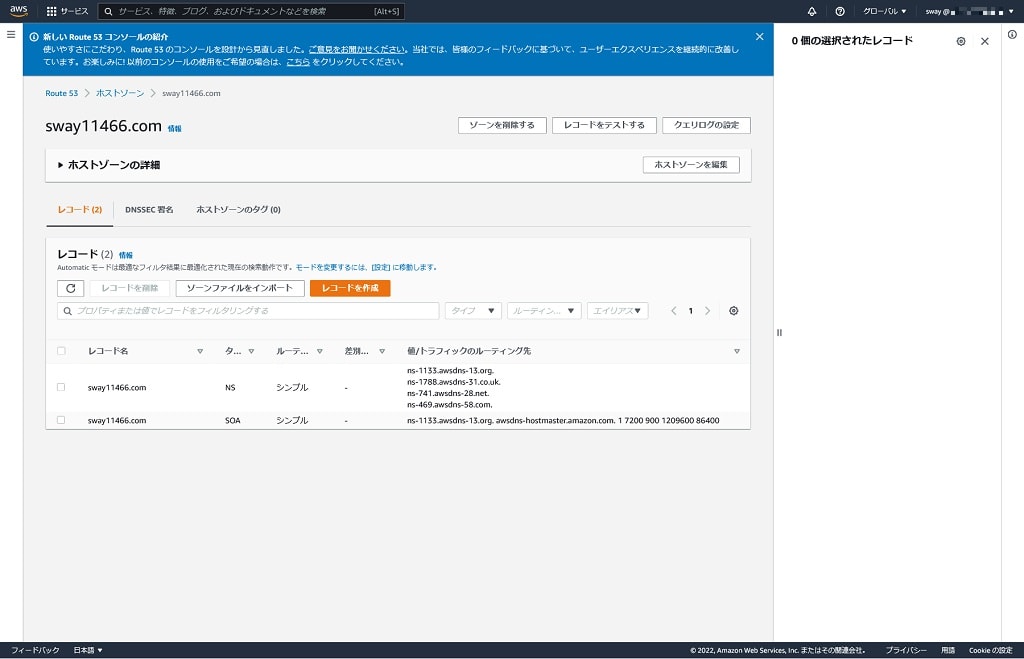The width and height of the screenshot is (1024, 659).
Task: Select the SOA record checkbox
Action: click(61, 420)
